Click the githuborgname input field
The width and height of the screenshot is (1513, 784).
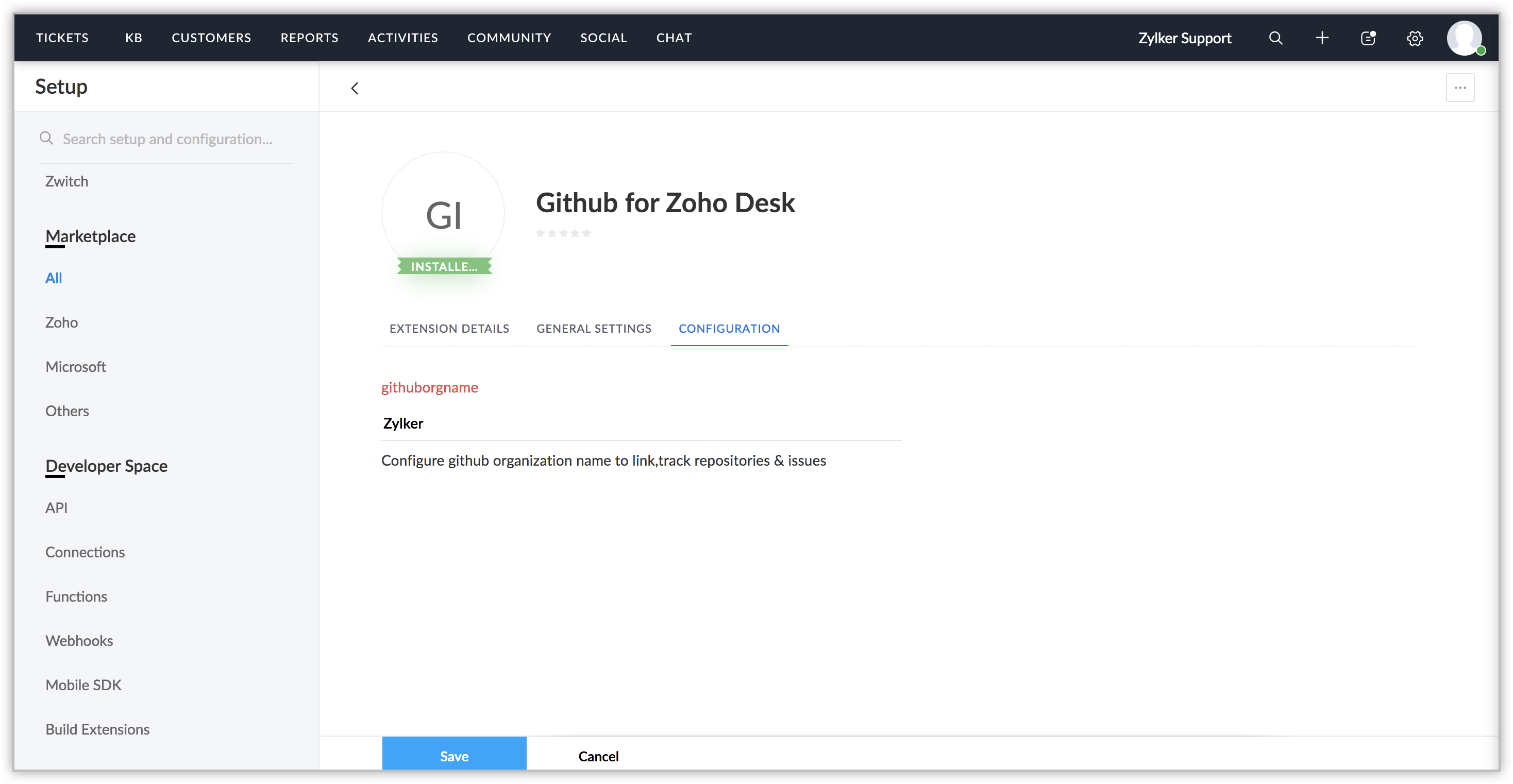point(640,423)
